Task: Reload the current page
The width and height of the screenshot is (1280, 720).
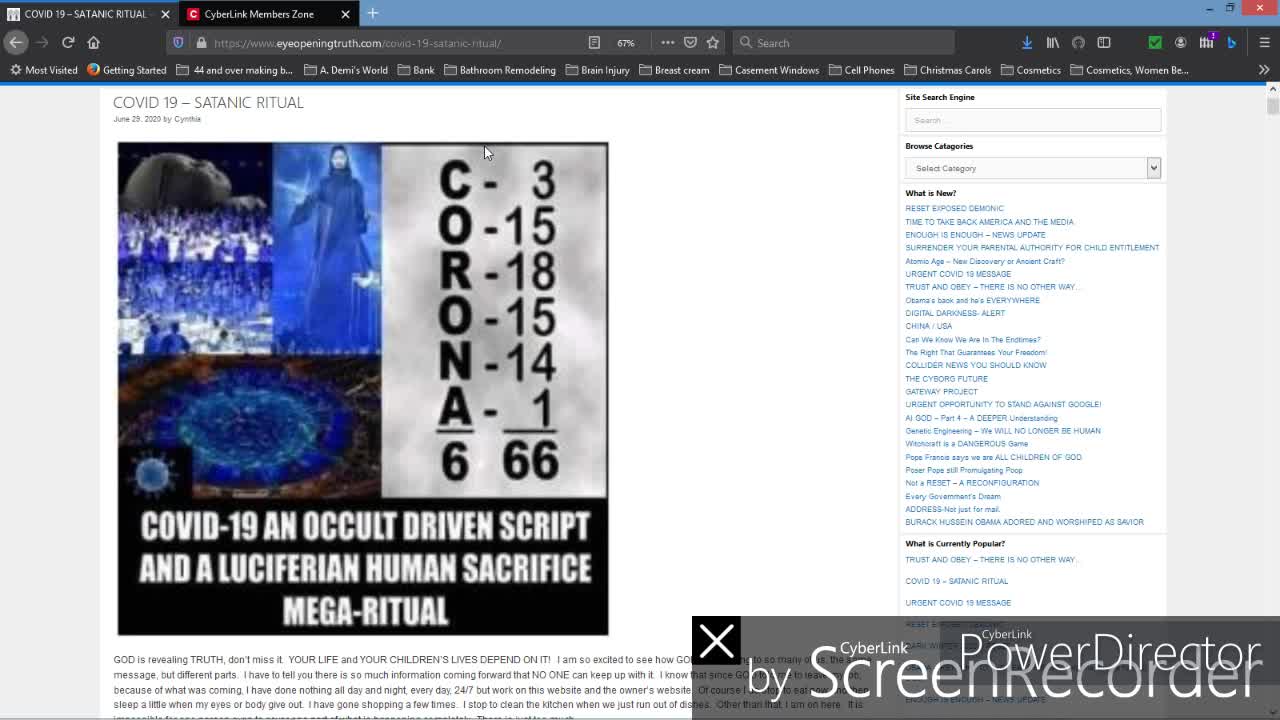Action: pos(68,42)
